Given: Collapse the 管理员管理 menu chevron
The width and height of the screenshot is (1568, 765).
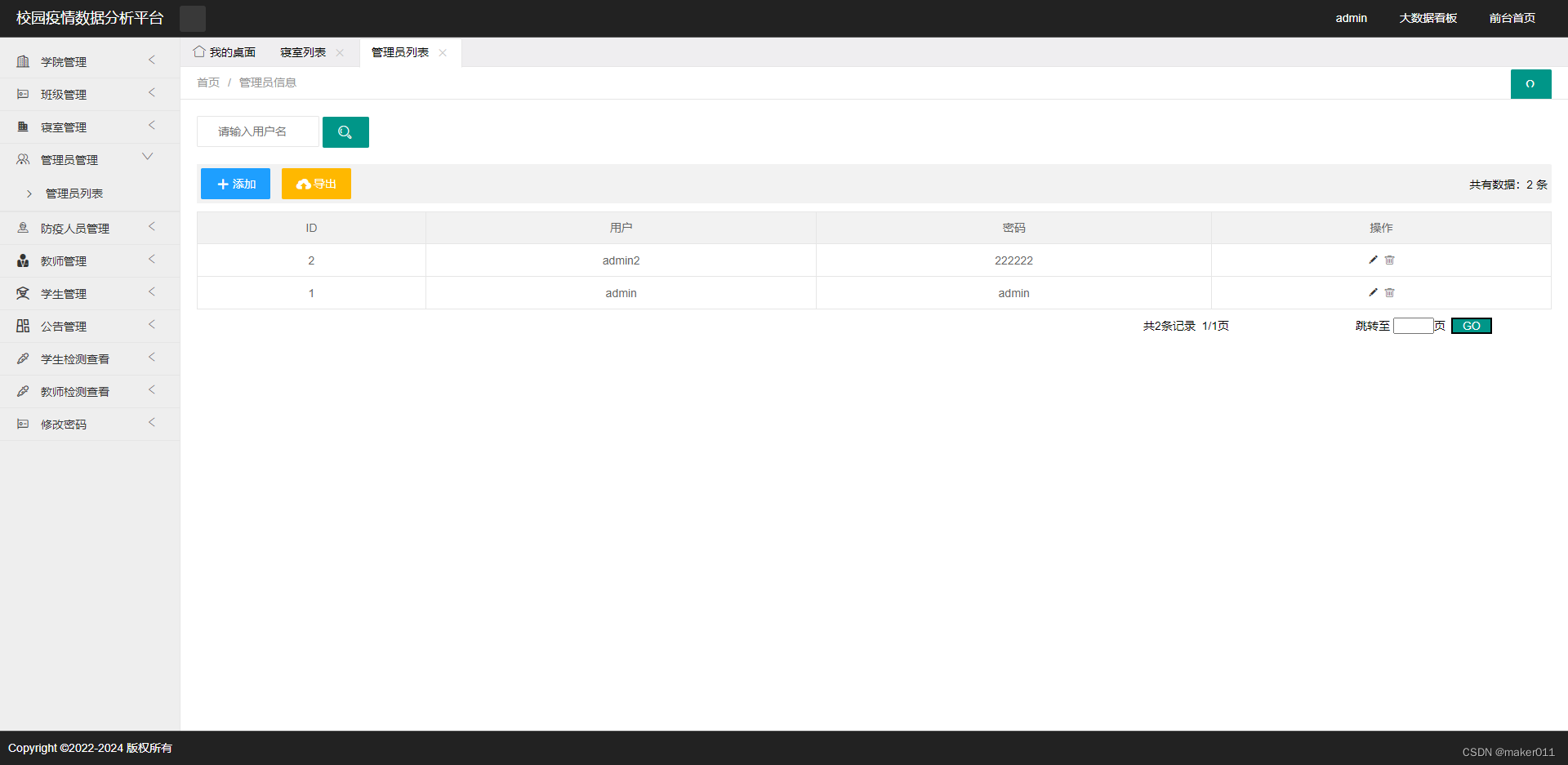Looking at the screenshot, I should pos(148,157).
